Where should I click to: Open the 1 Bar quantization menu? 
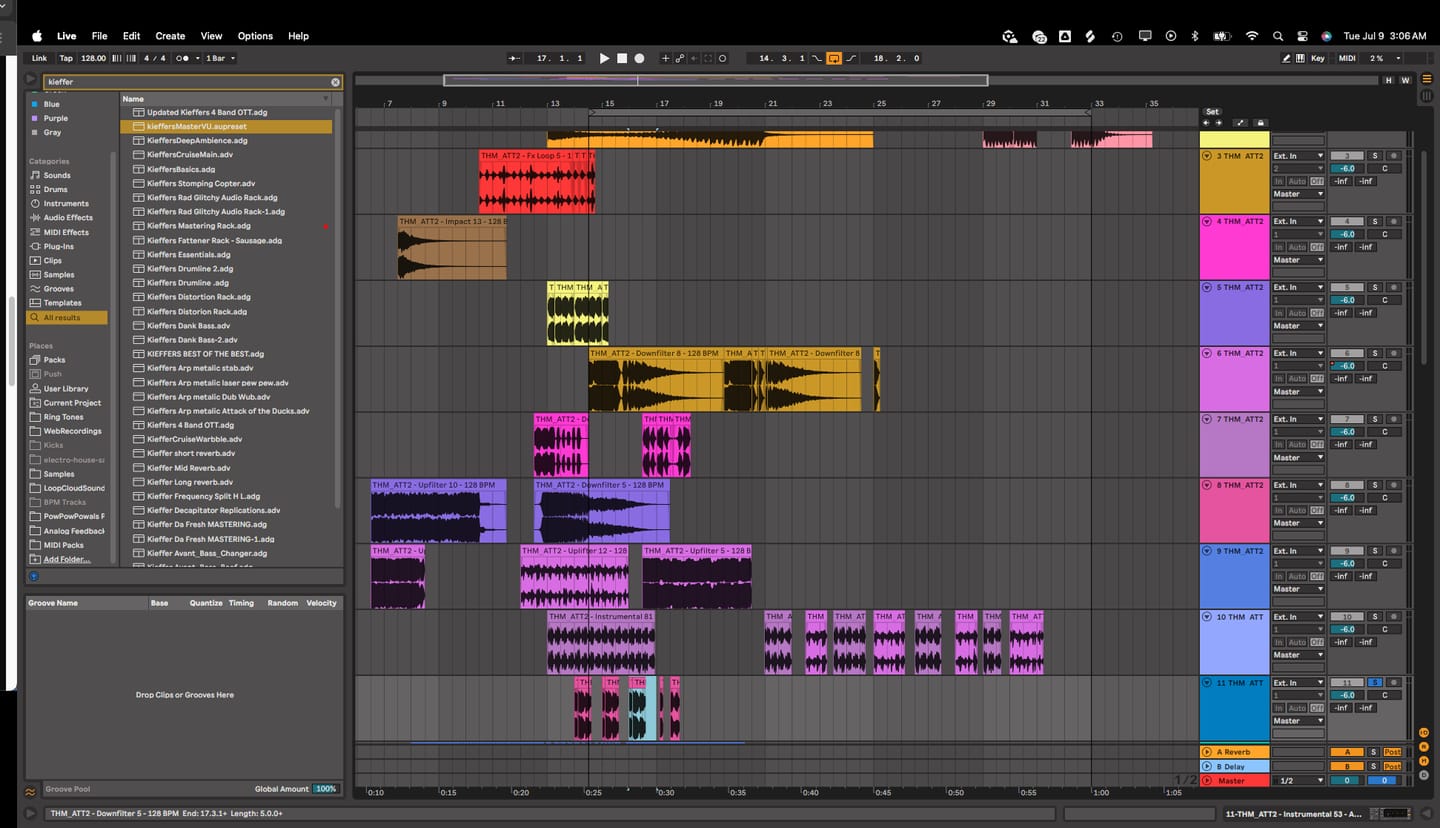(x=220, y=58)
